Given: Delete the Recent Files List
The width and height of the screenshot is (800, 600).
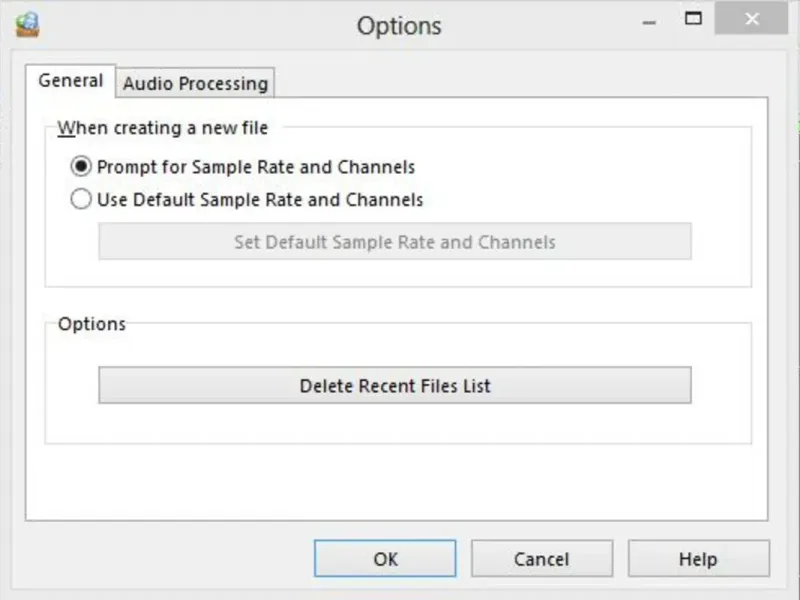Looking at the screenshot, I should (394, 385).
